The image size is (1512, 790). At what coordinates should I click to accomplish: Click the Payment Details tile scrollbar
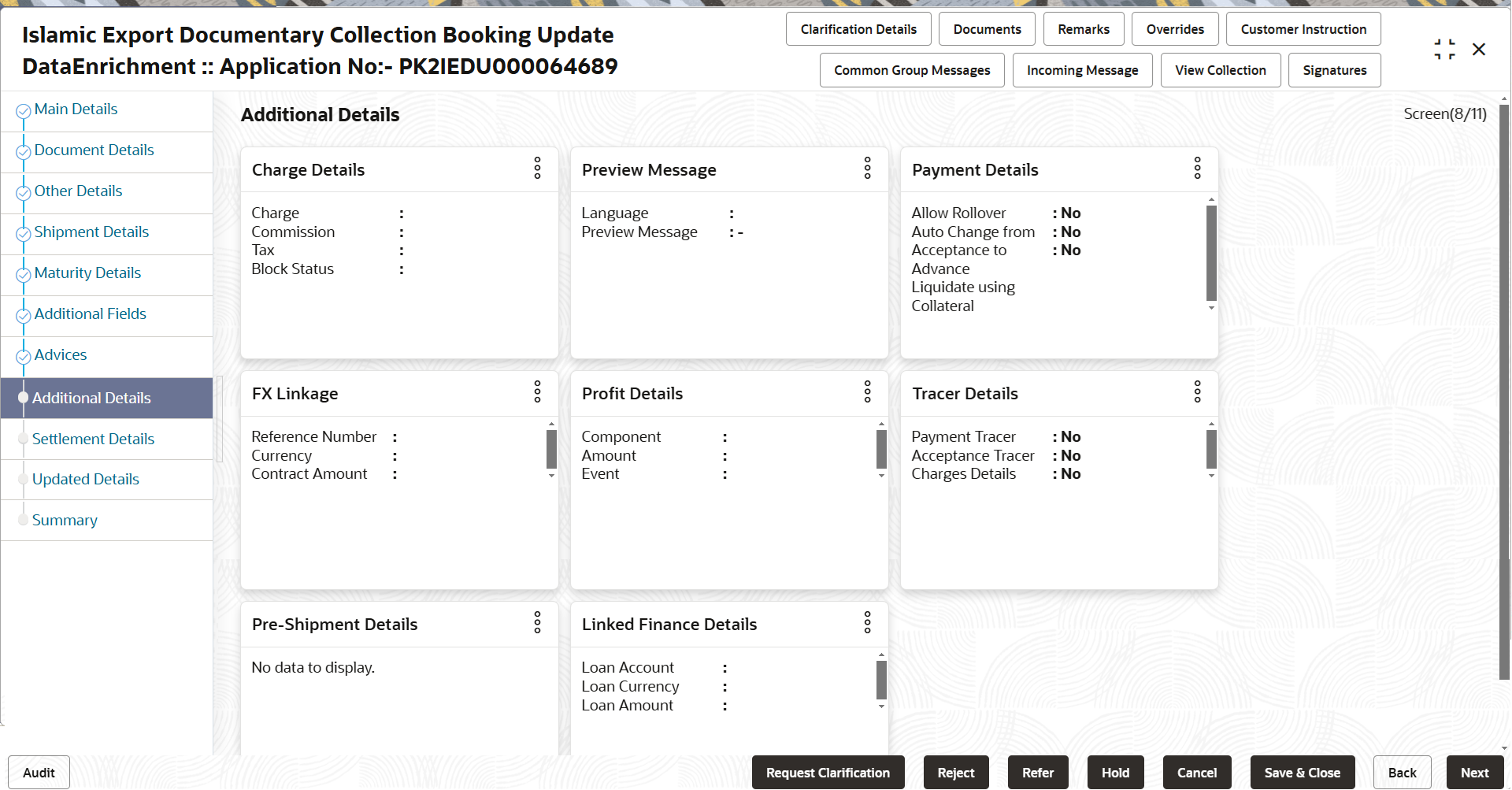click(x=1211, y=253)
